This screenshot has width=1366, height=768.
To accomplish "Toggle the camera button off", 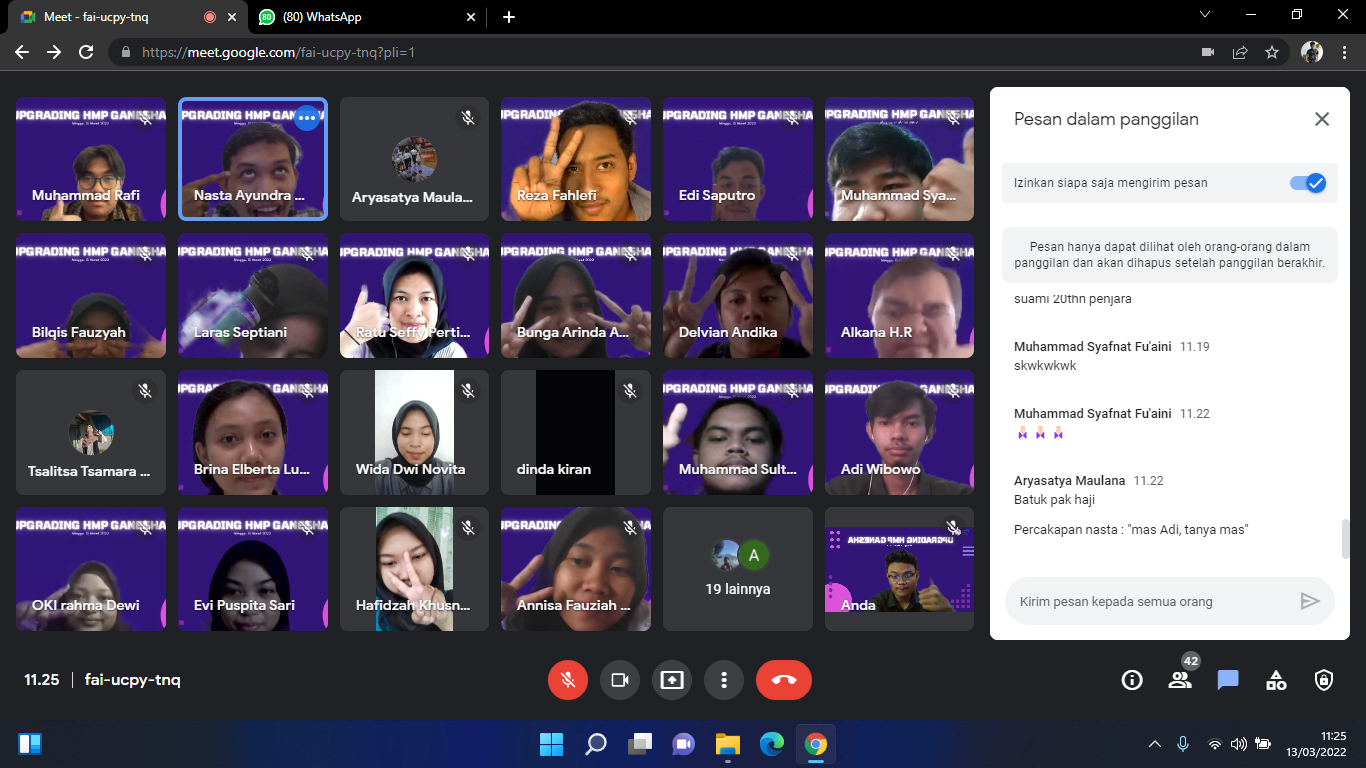I will [620, 680].
